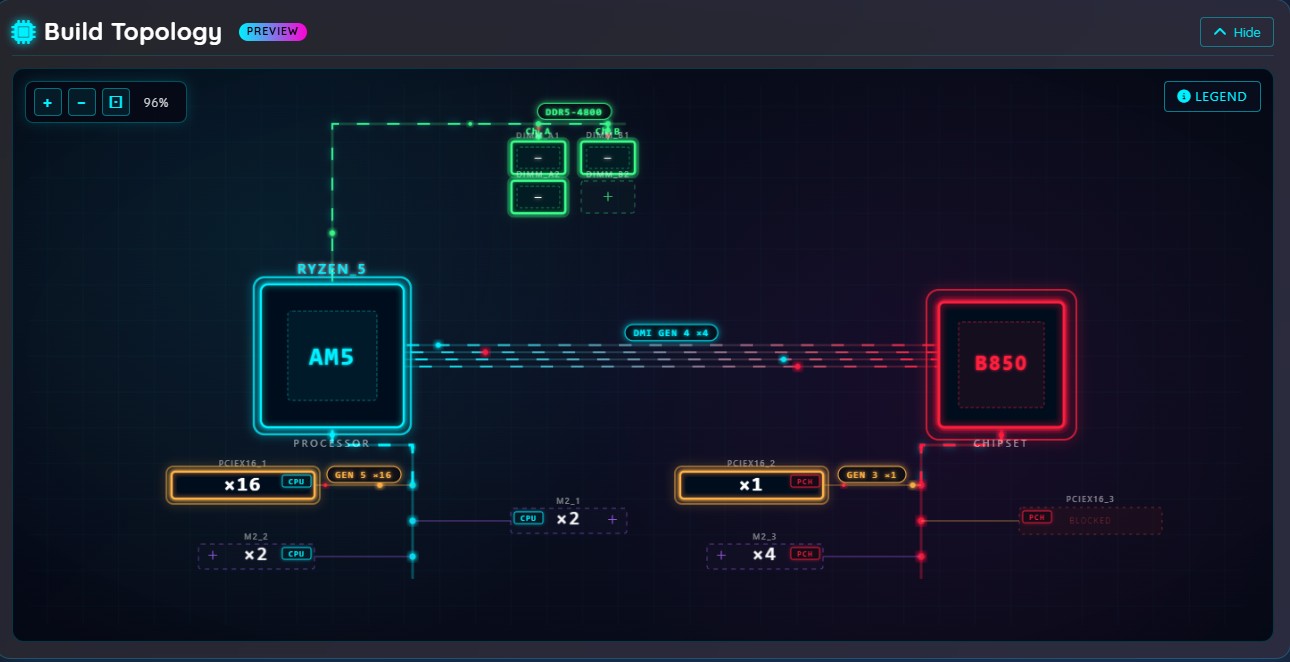Click the CPU tag on M2_1
The height and width of the screenshot is (662, 1290).
coord(528,518)
